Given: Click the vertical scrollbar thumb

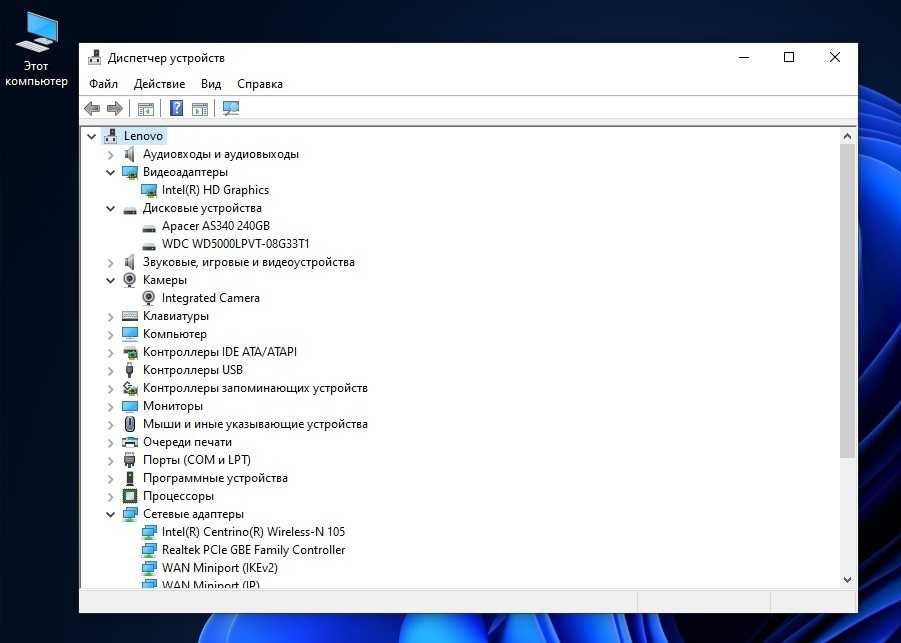Looking at the screenshot, I should pos(847,301).
